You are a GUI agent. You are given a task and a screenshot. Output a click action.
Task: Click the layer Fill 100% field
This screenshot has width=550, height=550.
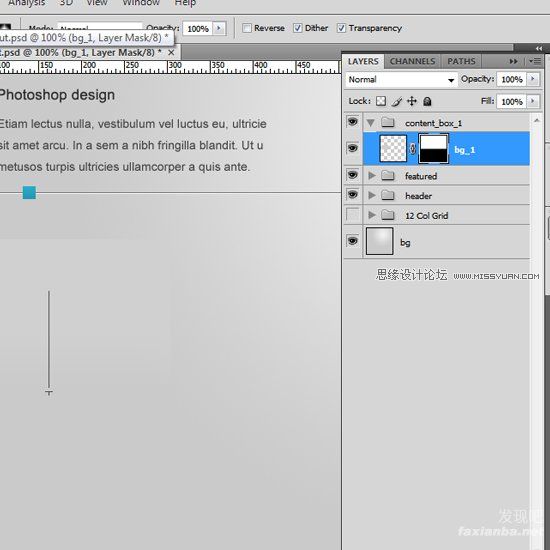512,102
